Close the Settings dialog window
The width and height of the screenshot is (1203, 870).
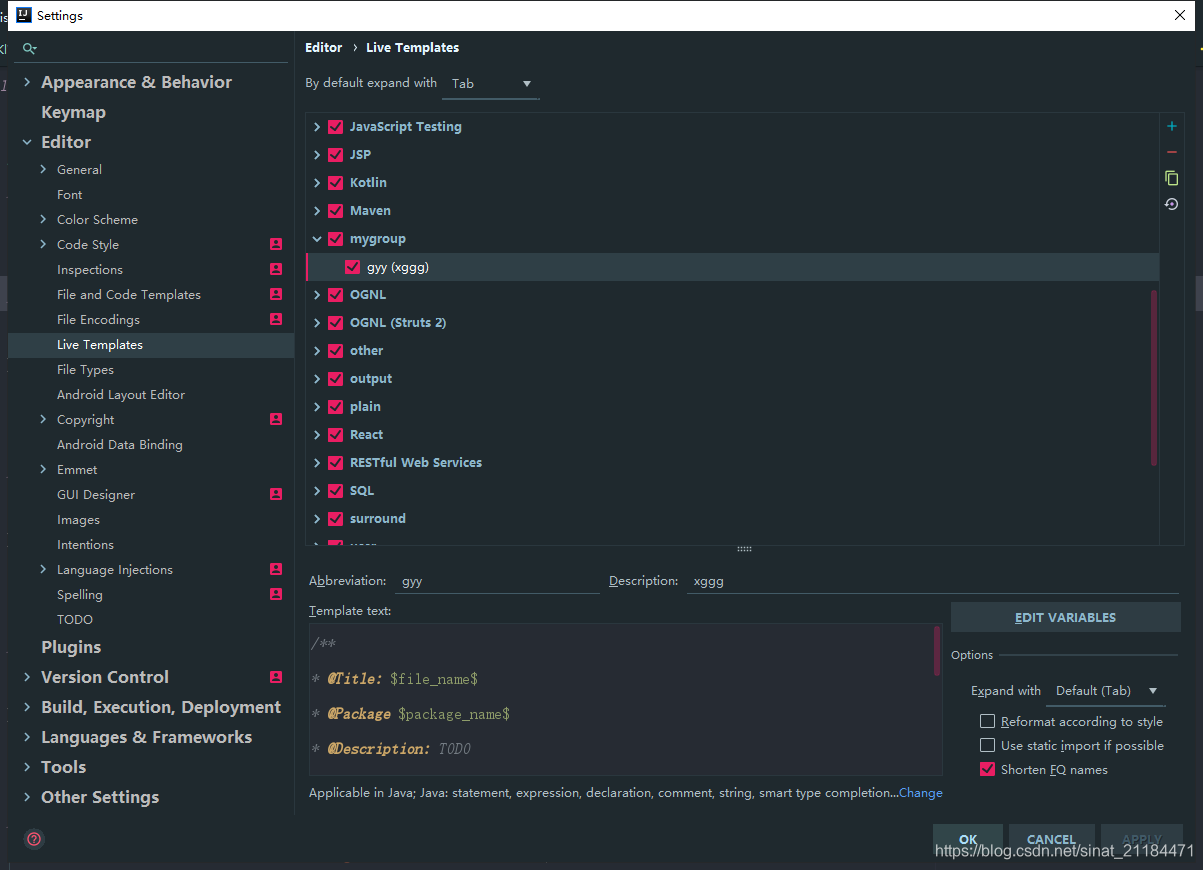pyautogui.click(x=1179, y=15)
